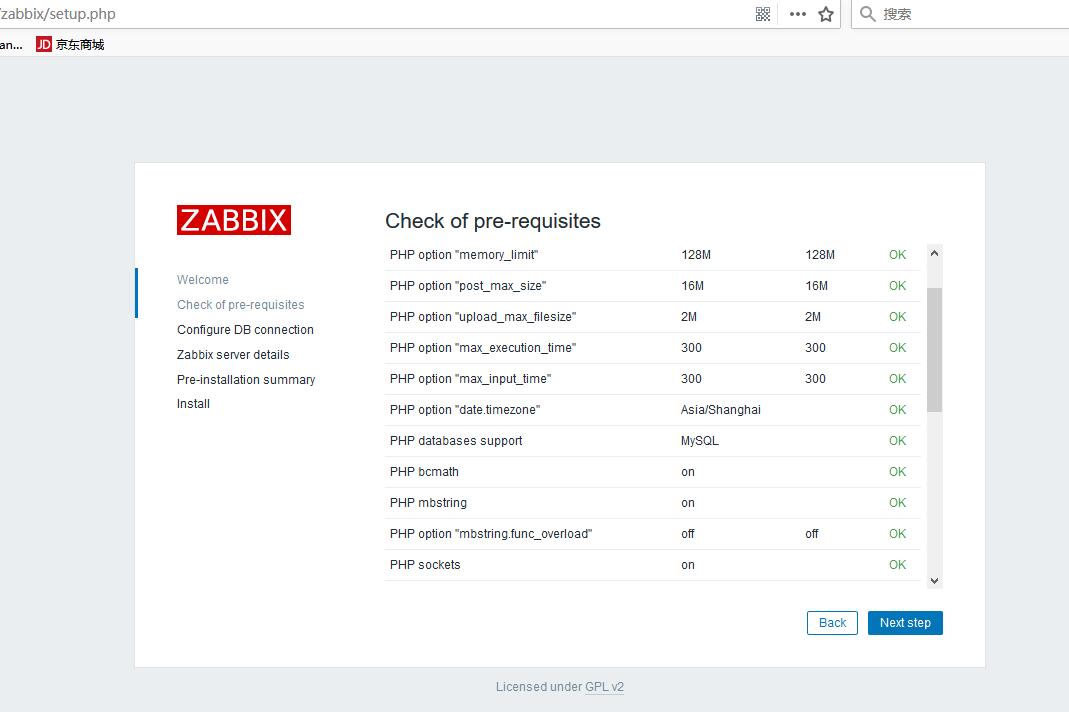Select the Welcome setup step

pyautogui.click(x=202, y=280)
